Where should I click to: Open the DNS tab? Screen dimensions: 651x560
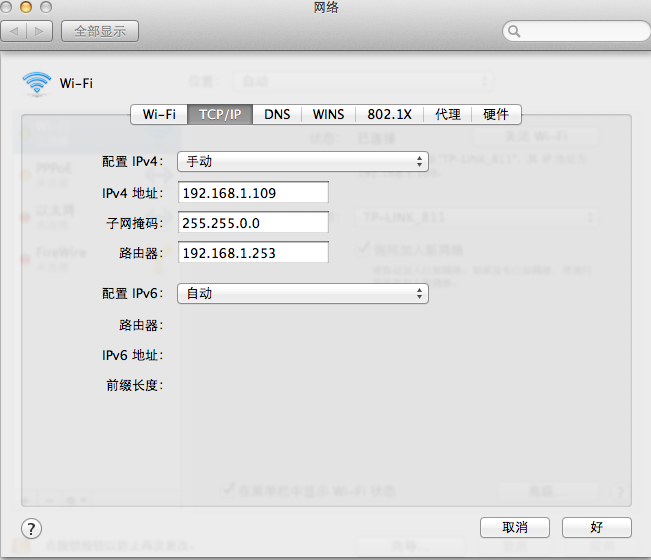[x=277, y=114]
